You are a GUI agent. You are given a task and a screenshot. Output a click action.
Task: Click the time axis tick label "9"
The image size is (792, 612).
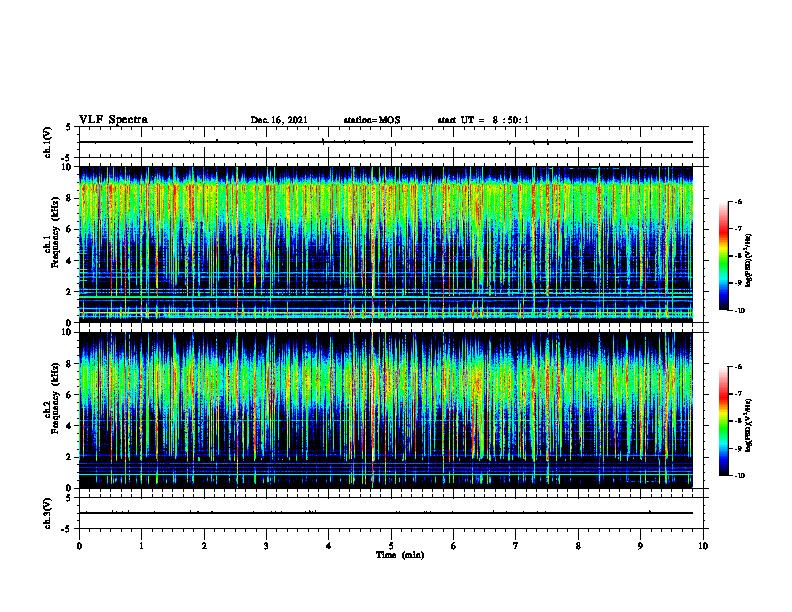pyautogui.click(x=640, y=546)
